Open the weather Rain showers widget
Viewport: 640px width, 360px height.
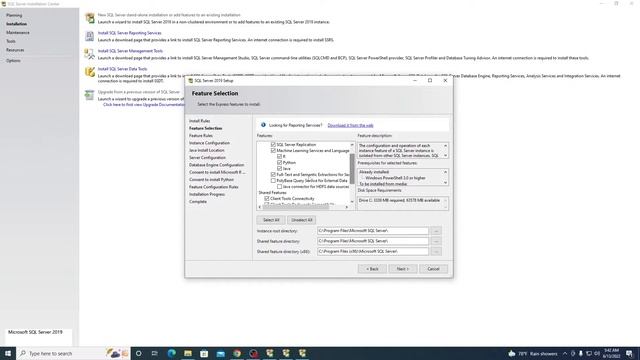click(x=533, y=353)
